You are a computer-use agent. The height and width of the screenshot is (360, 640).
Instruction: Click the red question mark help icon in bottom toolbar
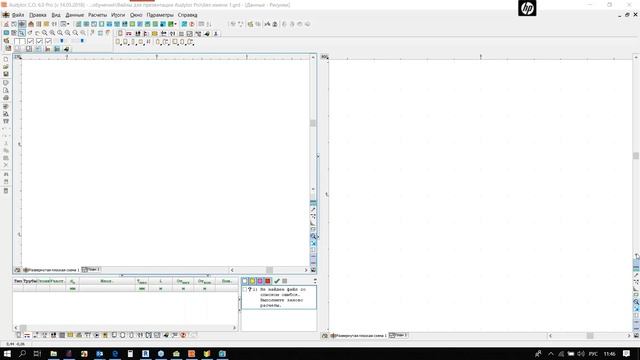point(183,335)
